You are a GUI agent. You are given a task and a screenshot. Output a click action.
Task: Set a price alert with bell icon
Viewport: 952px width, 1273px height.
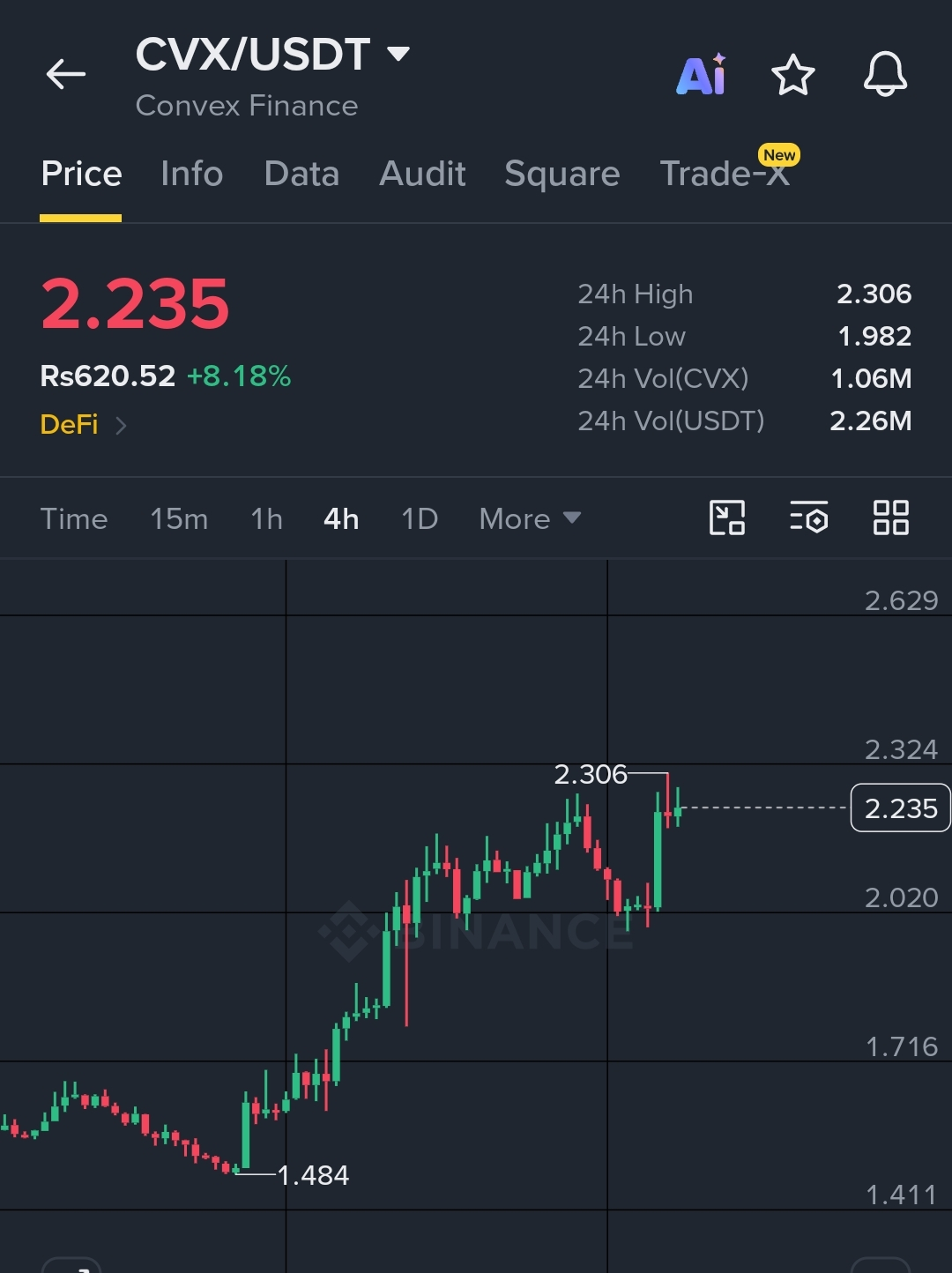tap(885, 74)
